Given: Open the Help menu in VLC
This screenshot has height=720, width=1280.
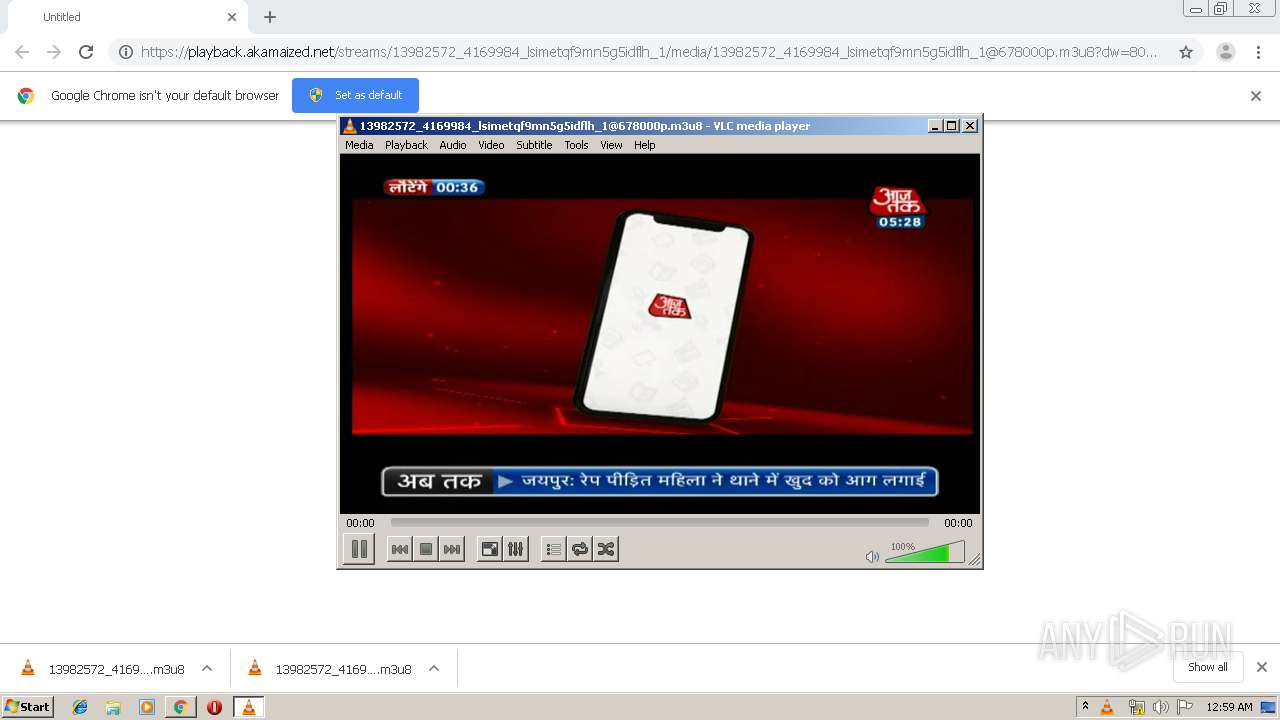Looking at the screenshot, I should click(x=645, y=145).
